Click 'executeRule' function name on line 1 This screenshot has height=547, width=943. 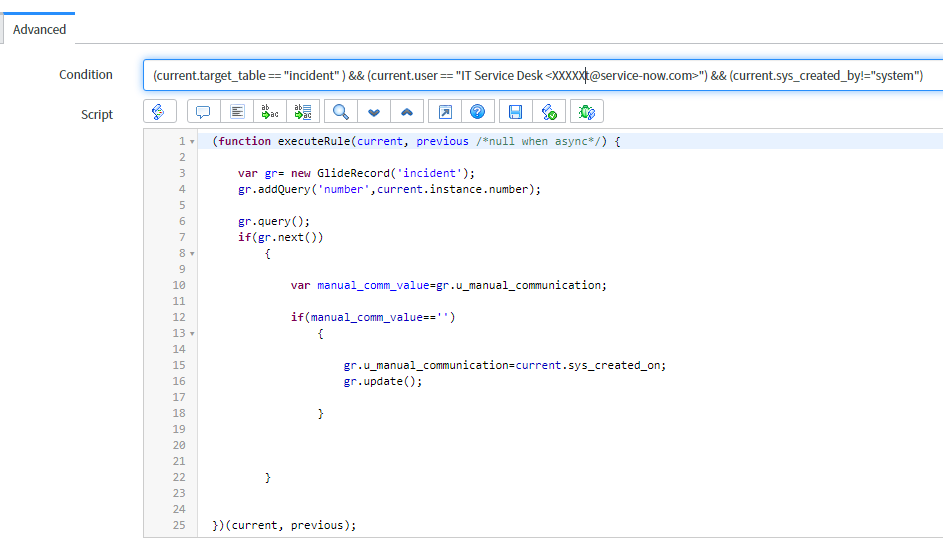pos(313,141)
